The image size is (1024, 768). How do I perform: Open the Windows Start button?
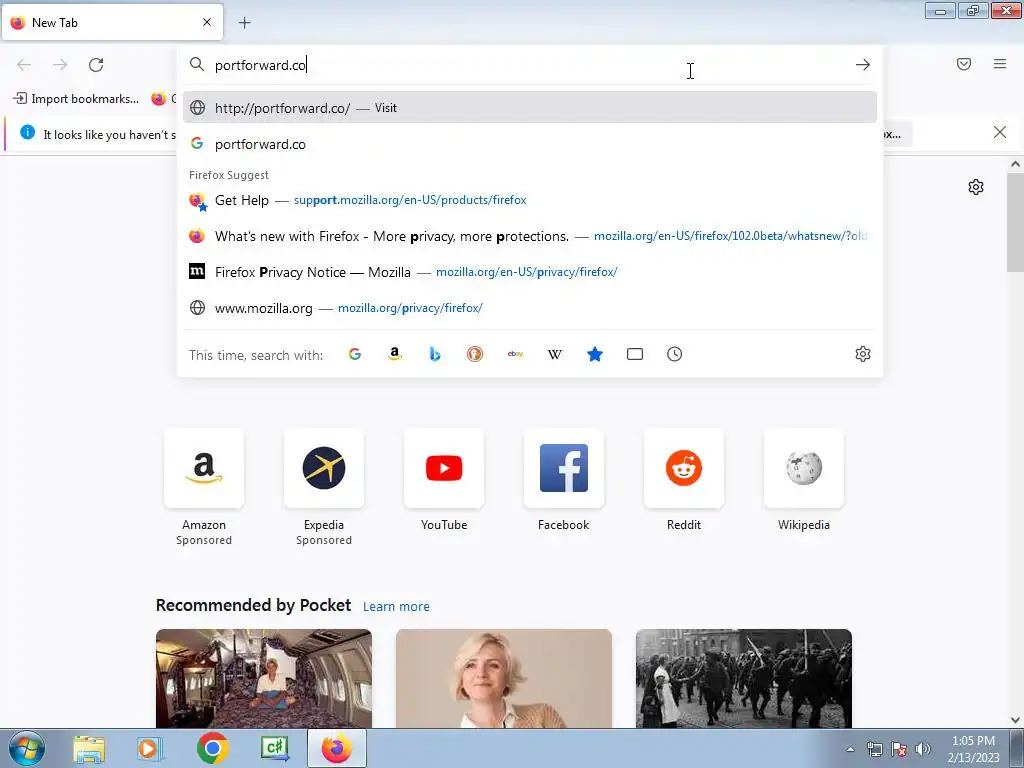click(27, 748)
